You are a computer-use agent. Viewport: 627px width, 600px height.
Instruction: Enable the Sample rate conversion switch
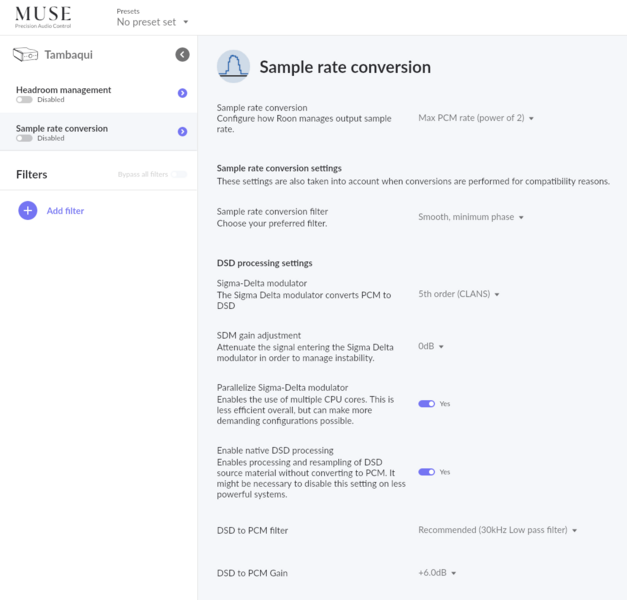coord(24,138)
